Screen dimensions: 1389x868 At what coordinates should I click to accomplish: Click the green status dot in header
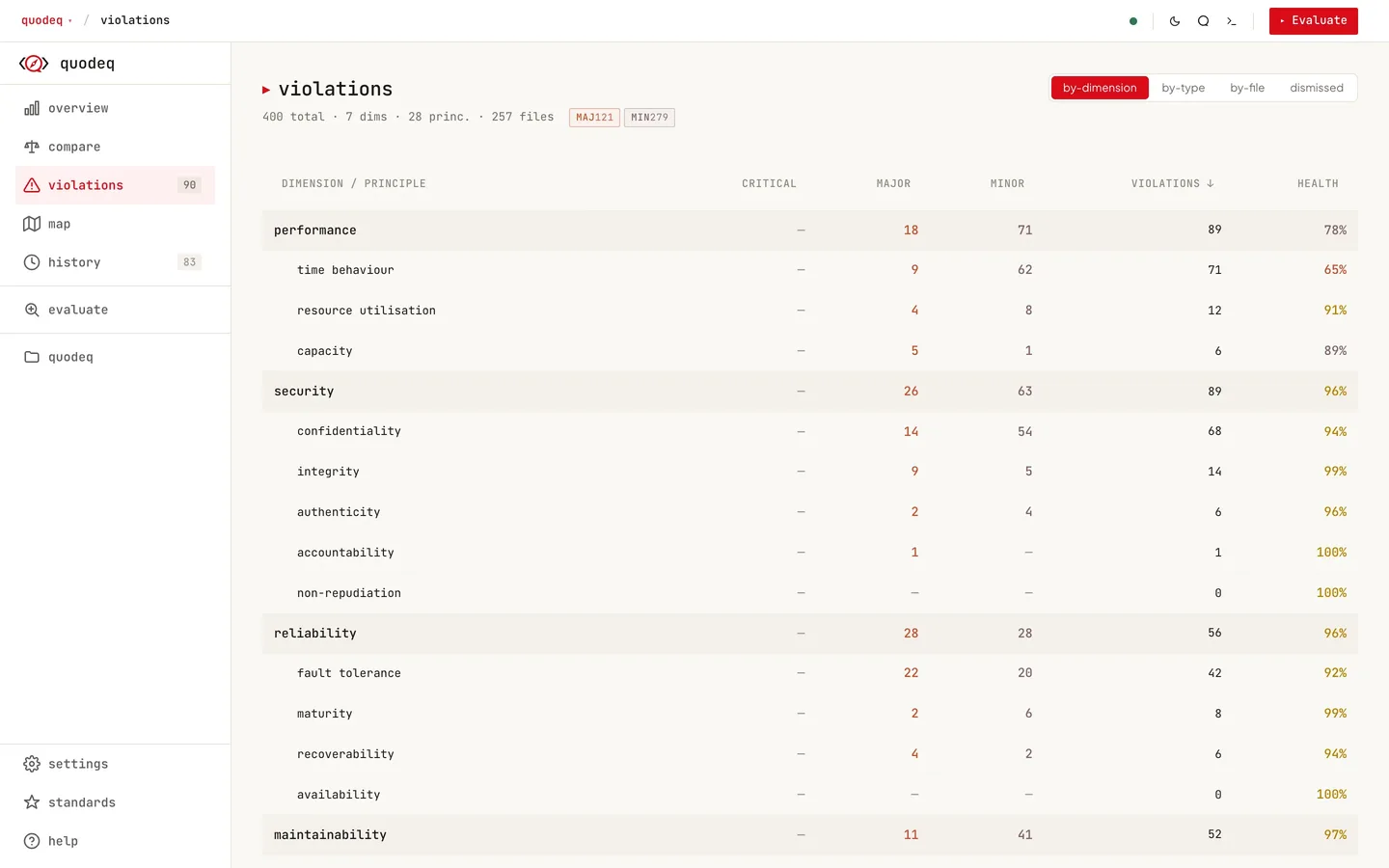(x=1133, y=21)
